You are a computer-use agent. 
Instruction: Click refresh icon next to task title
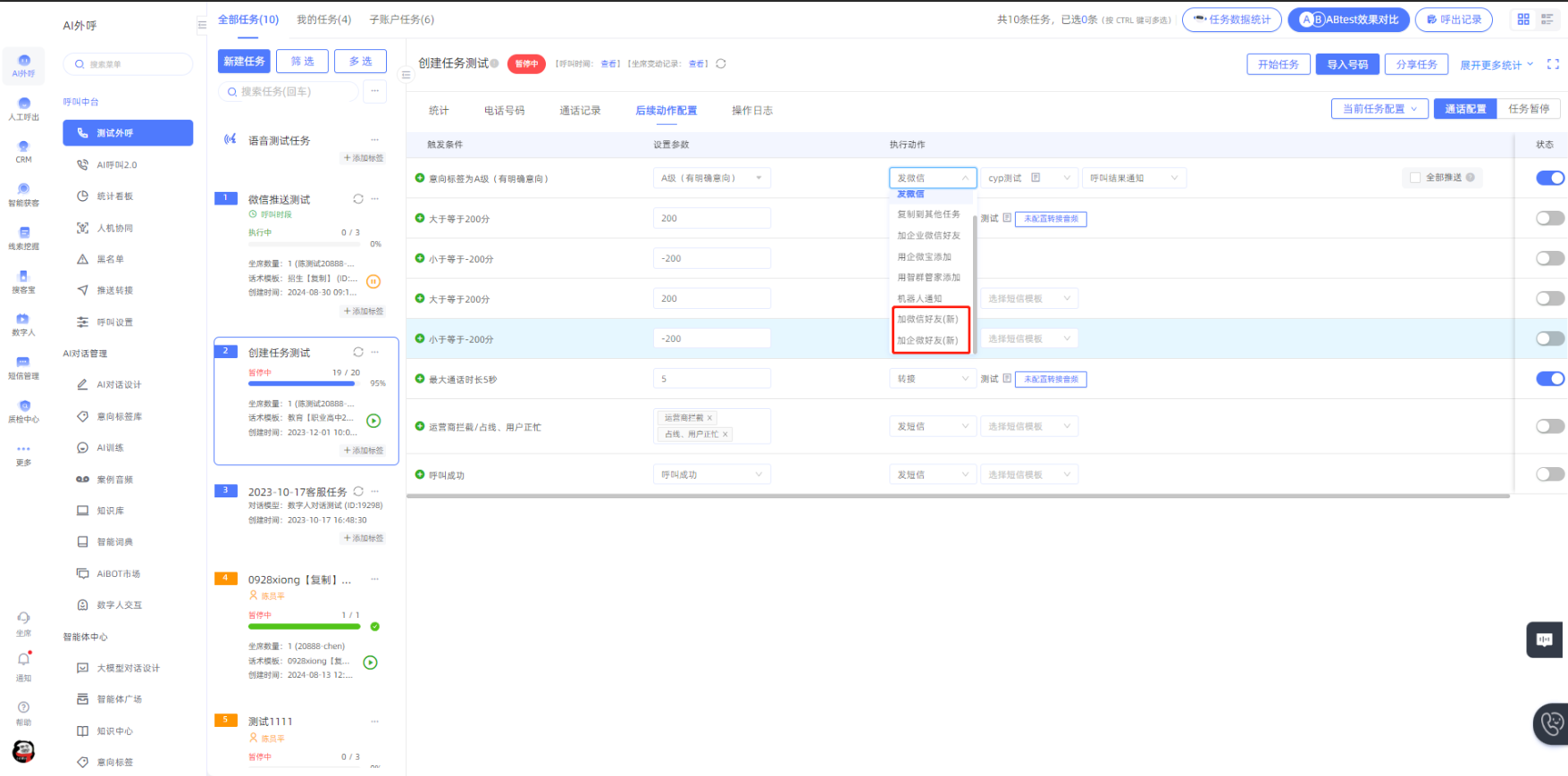pos(721,63)
